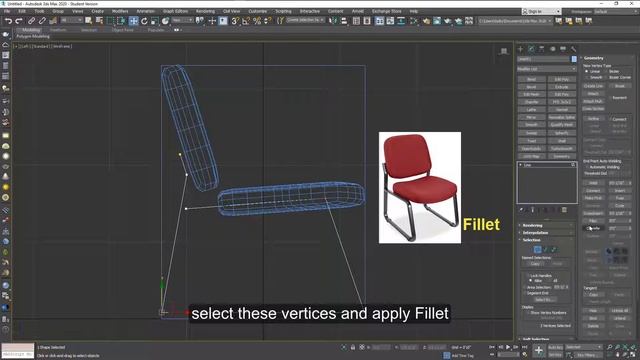The height and width of the screenshot is (360, 640).
Task: Select Bezier new vertex type
Action: 606,71
